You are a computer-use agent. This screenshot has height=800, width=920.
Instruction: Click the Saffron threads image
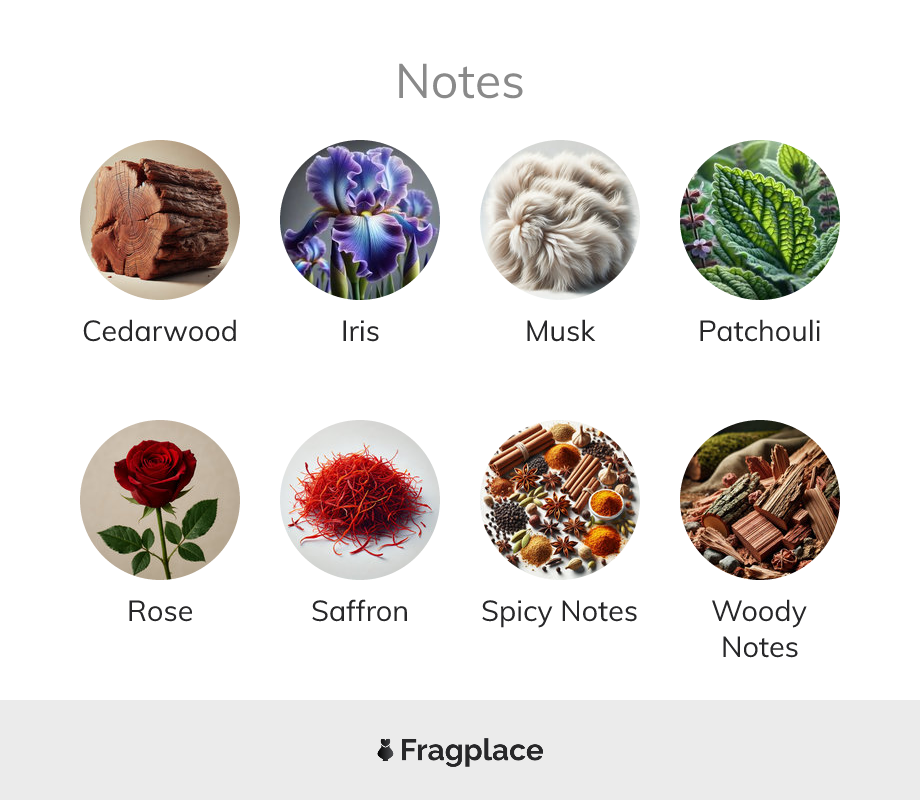[360, 499]
